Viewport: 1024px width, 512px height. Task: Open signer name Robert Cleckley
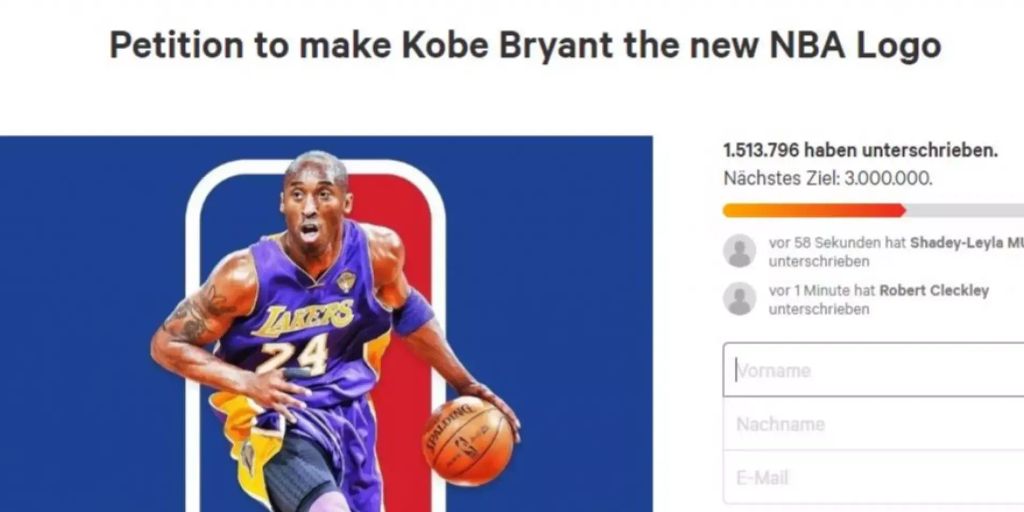point(934,291)
